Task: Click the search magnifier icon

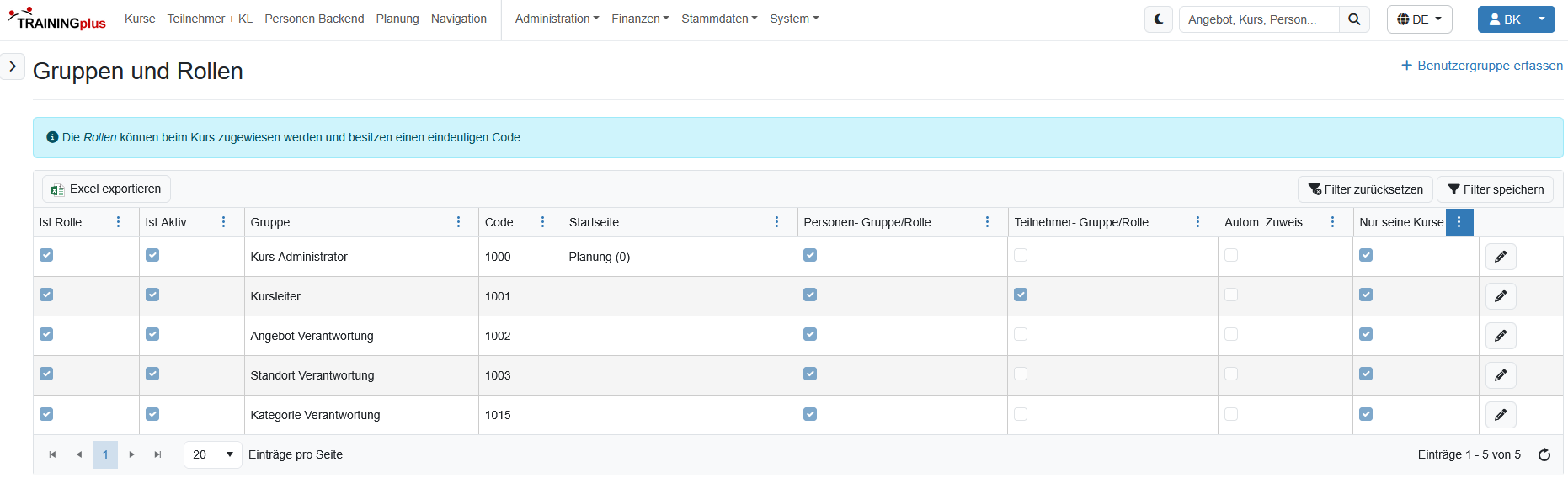Action: click(1354, 19)
